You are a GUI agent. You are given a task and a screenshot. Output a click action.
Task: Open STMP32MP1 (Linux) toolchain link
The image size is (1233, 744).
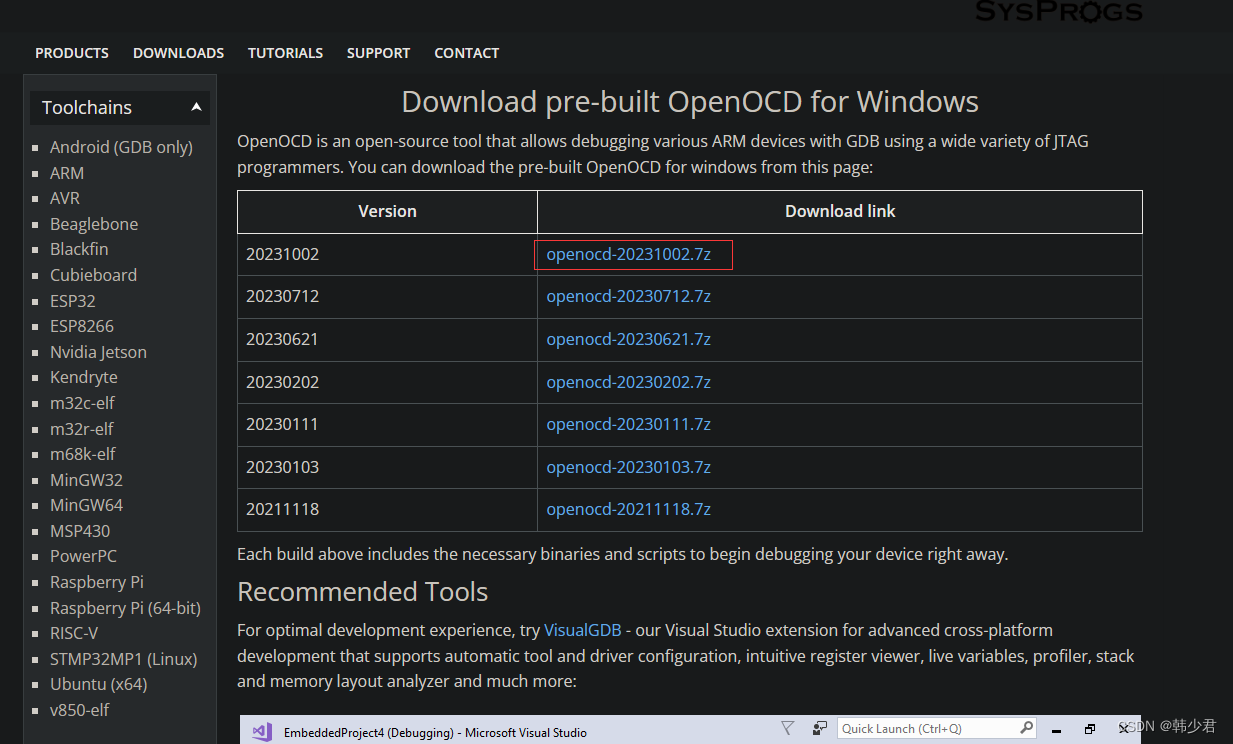tap(124, 659)
